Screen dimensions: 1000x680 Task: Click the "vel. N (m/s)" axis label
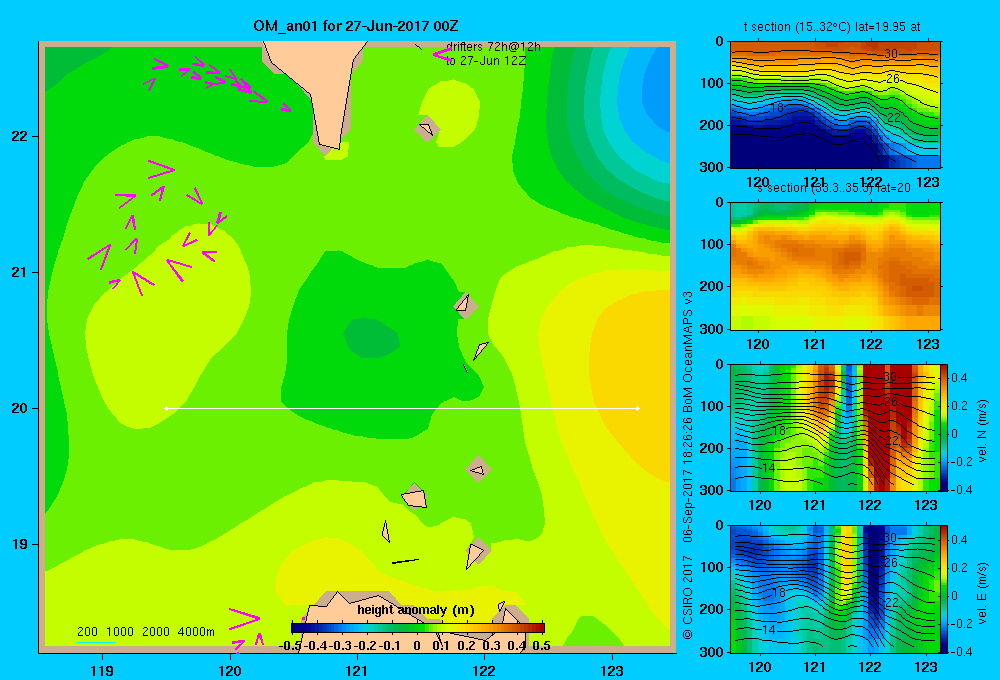[x=982, y=431]
